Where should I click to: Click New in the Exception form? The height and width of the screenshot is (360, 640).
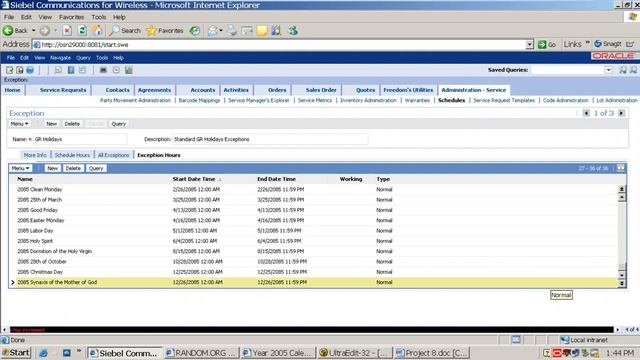(51, 124)
